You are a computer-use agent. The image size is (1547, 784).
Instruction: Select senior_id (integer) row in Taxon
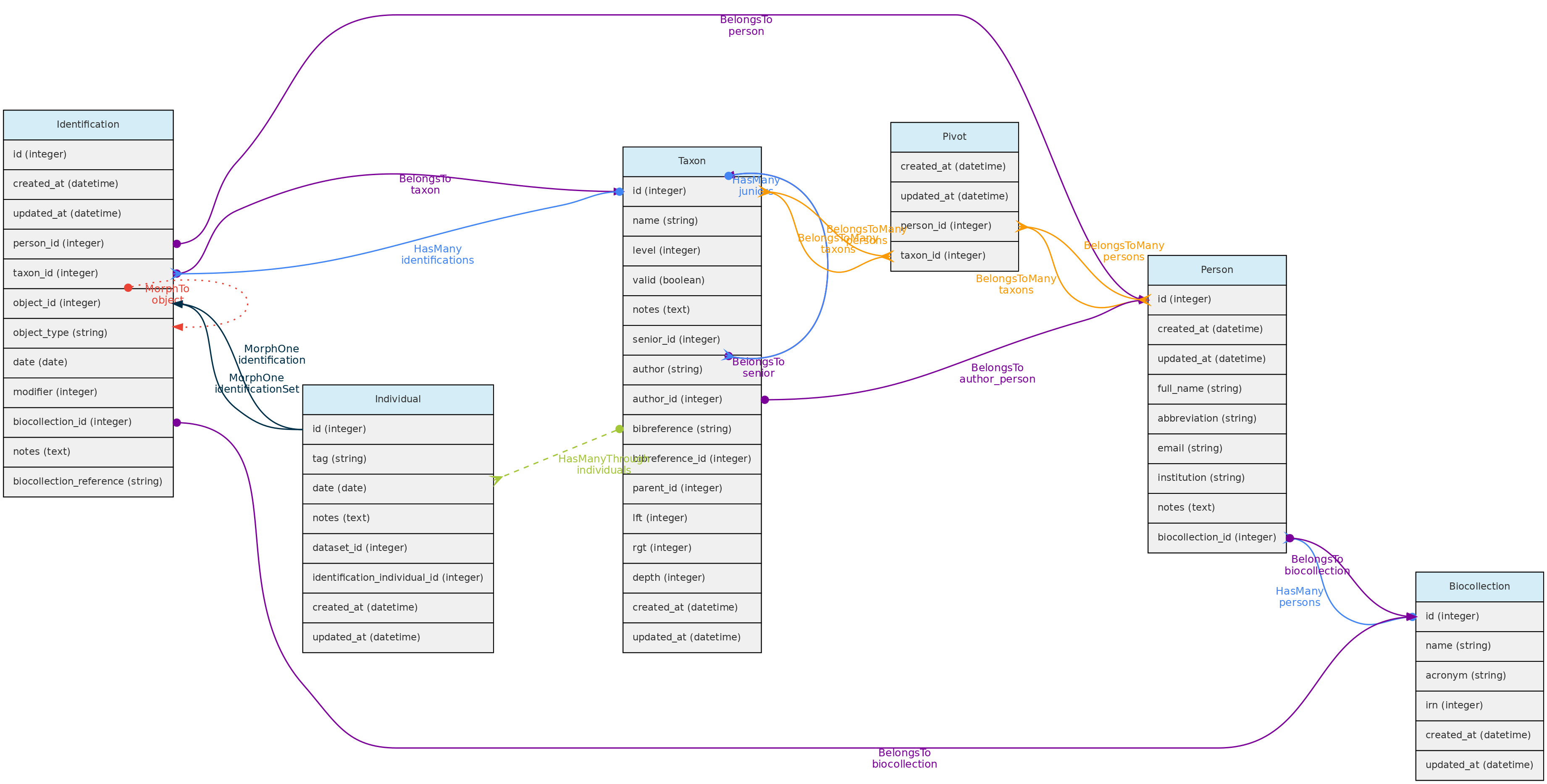tap(691, 340)
